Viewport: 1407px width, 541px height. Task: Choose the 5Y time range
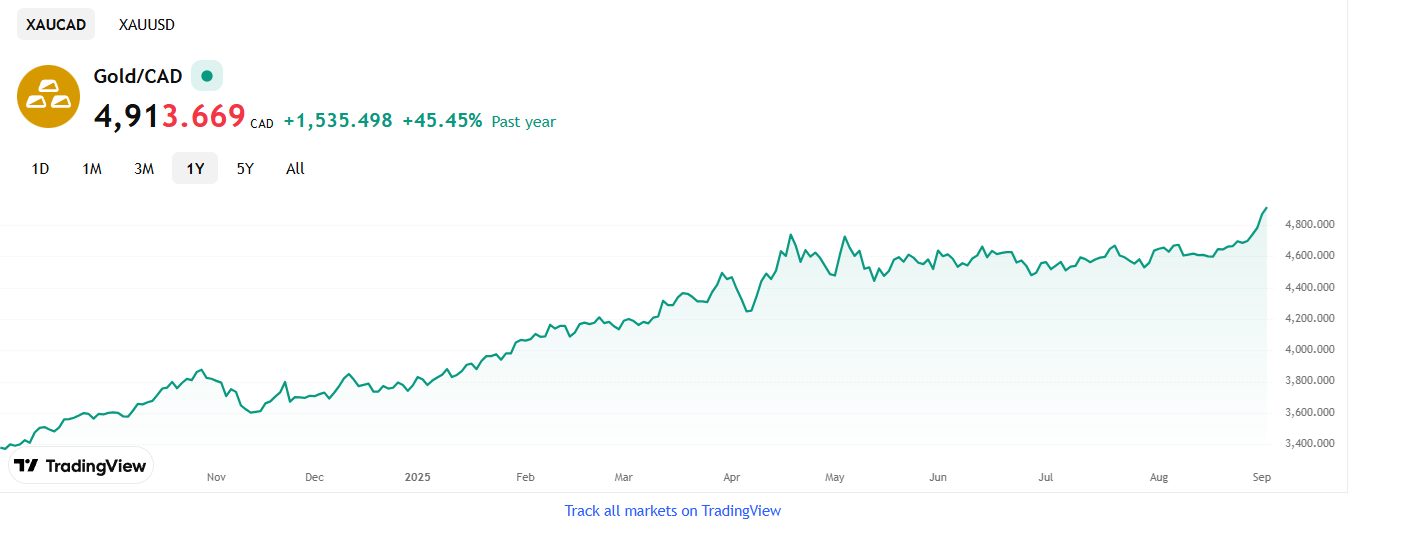pos(245,169)
